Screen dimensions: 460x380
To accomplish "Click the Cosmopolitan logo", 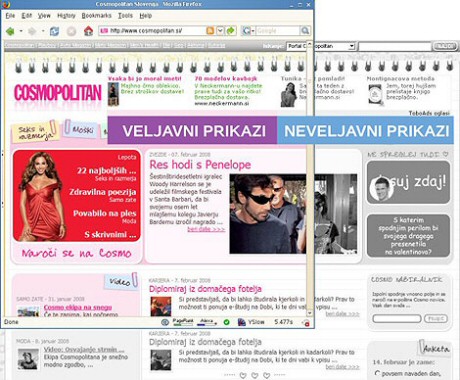I will coord(58,93).
